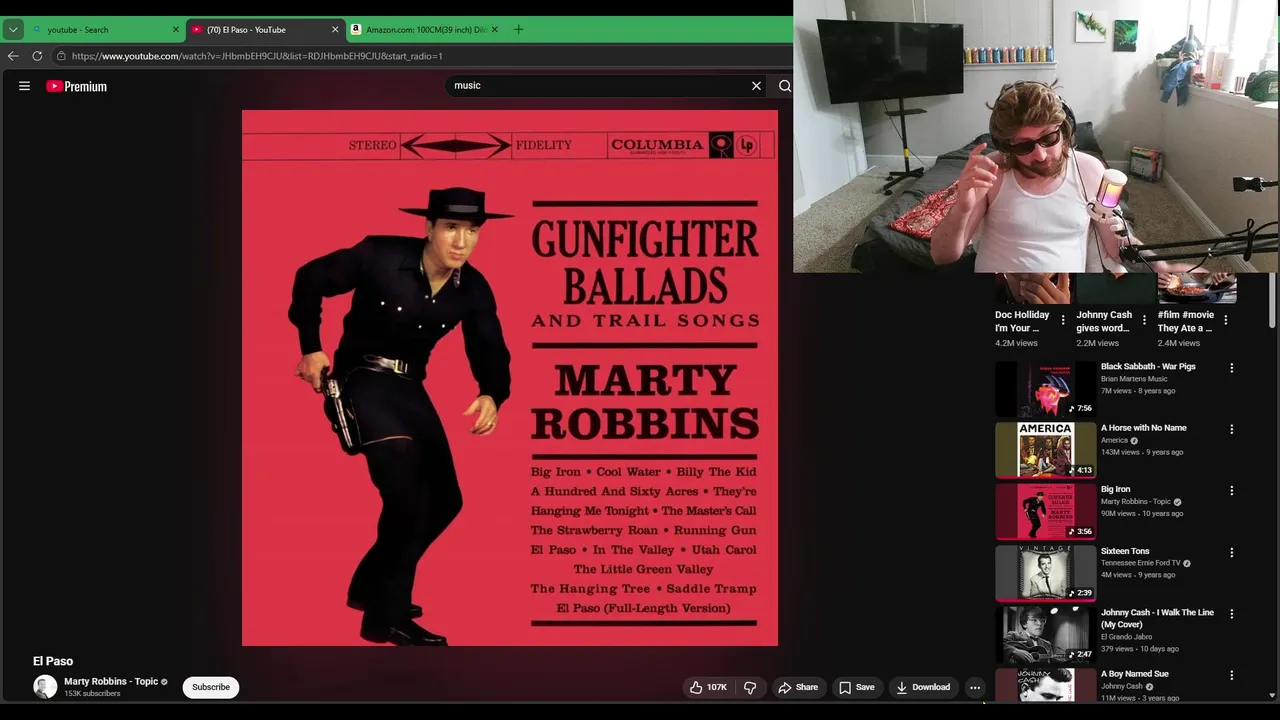This screenshot has width=1280, height=720.
Task: Open a new browser tab
Action: click(x=518, y=30)
